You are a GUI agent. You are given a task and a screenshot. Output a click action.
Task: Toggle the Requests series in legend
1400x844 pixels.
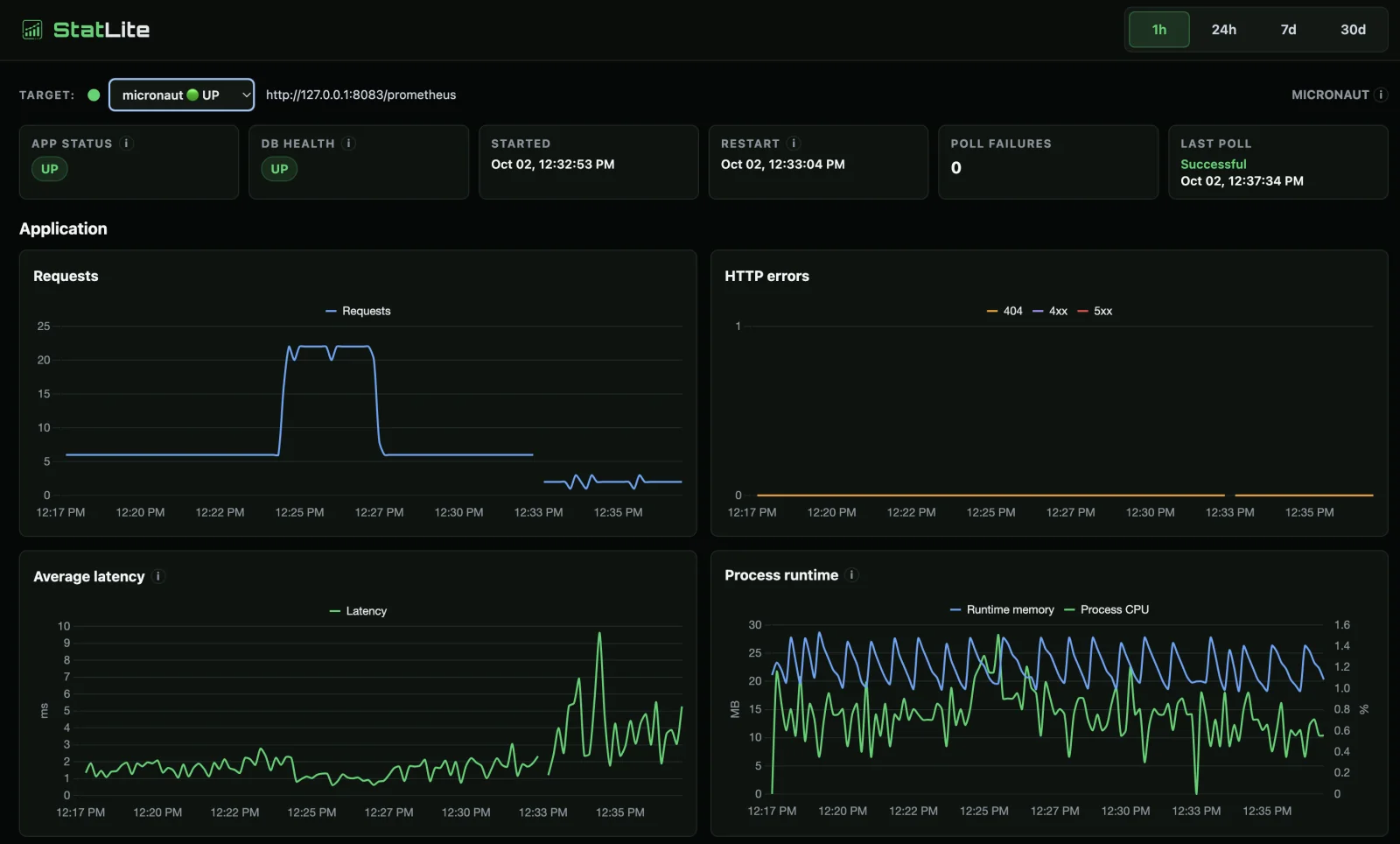pyautogui.click(x=358, y=311)
